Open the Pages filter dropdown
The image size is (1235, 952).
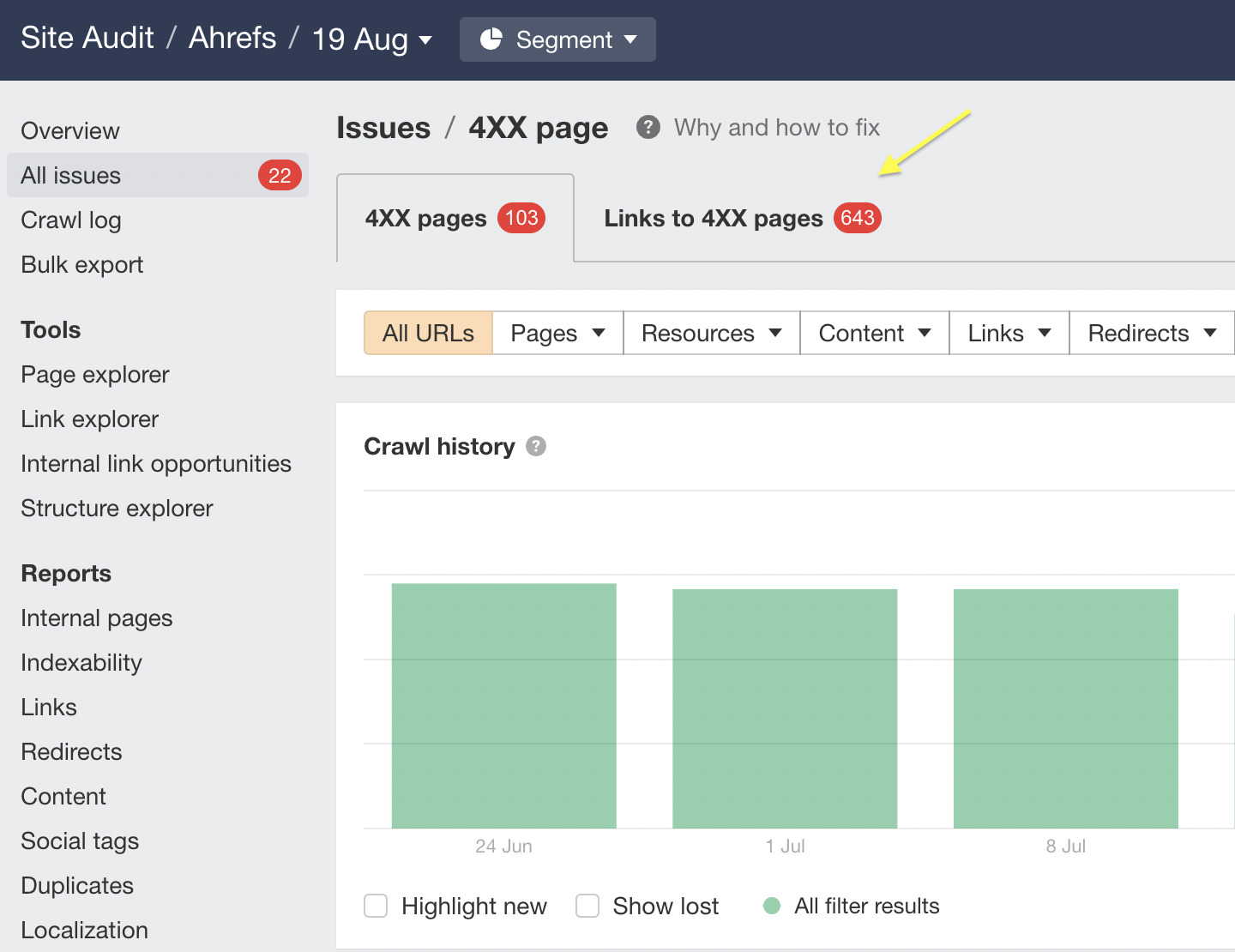pyautogui.click(x=557, y=333)
